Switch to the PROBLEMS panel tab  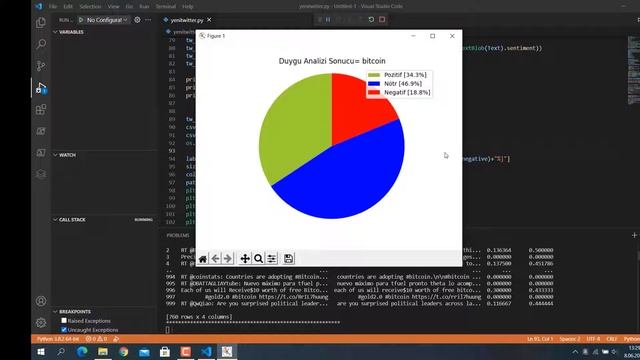178,236
